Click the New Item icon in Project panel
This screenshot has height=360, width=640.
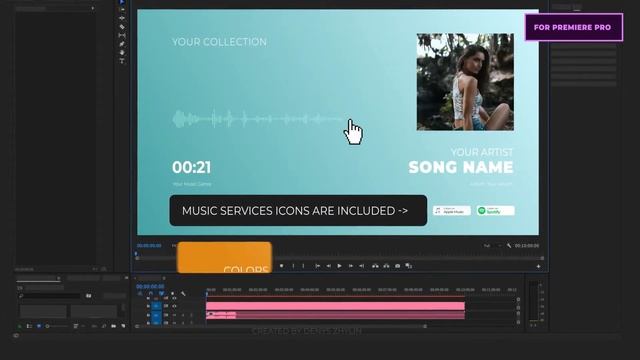coord(123,326)
